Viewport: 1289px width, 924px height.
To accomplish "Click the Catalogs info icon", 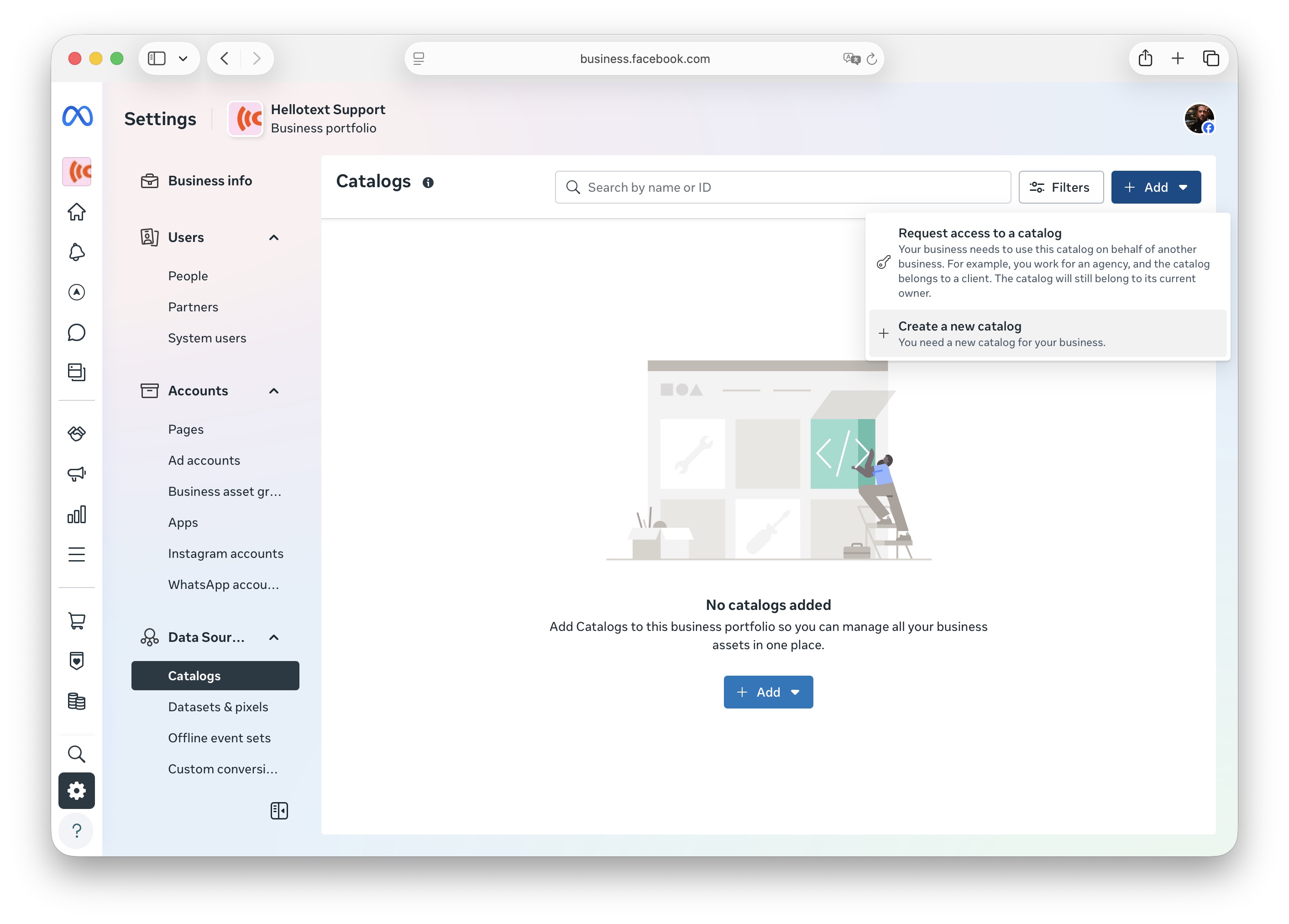I will click(x=428, y=183).
